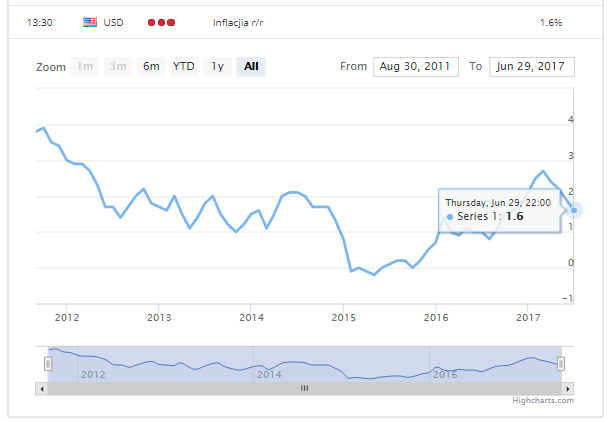This screenshot has height=422, width=612.
Task: Click the USD currency label
Action: pos(113,23)
